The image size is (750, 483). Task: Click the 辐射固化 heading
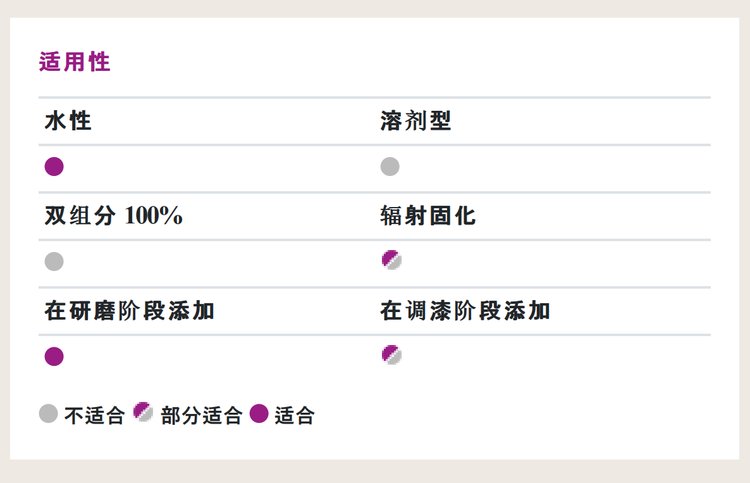(x=428, y=216)
